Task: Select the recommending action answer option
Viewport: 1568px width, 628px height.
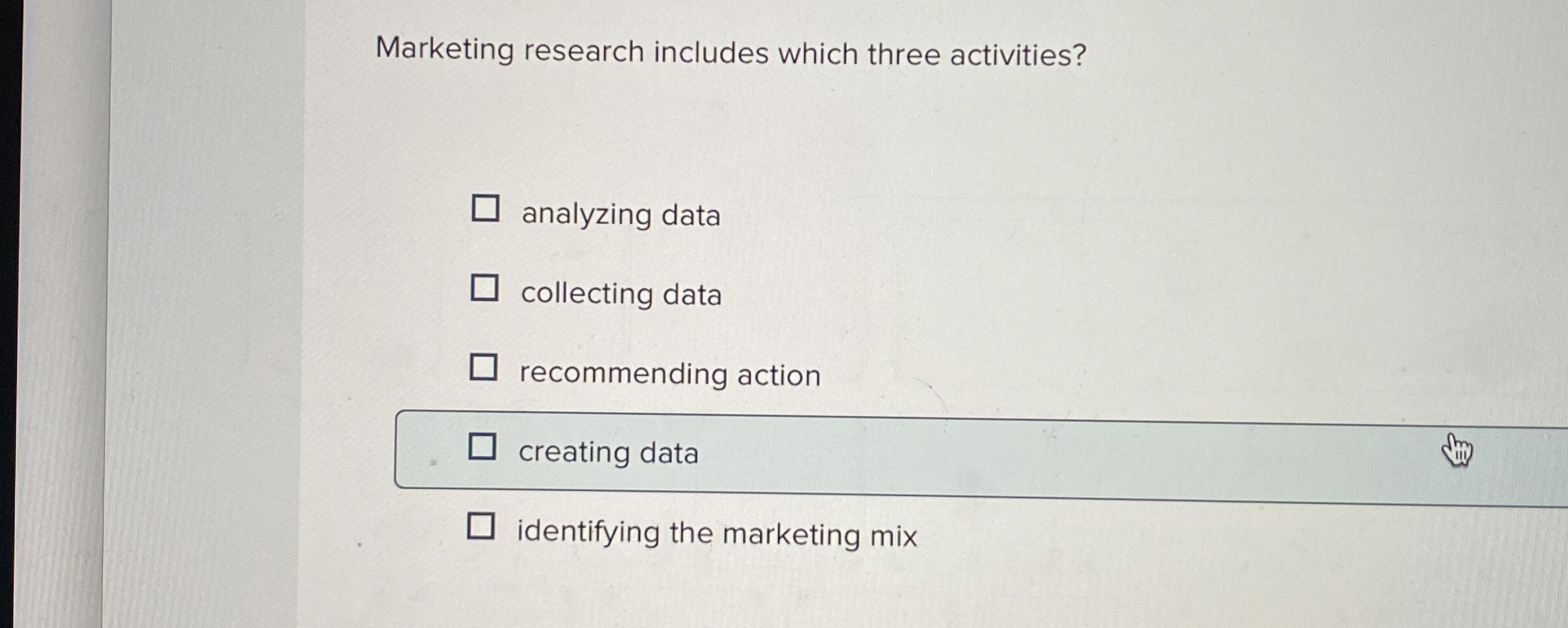Action: [x=668, y=373]
